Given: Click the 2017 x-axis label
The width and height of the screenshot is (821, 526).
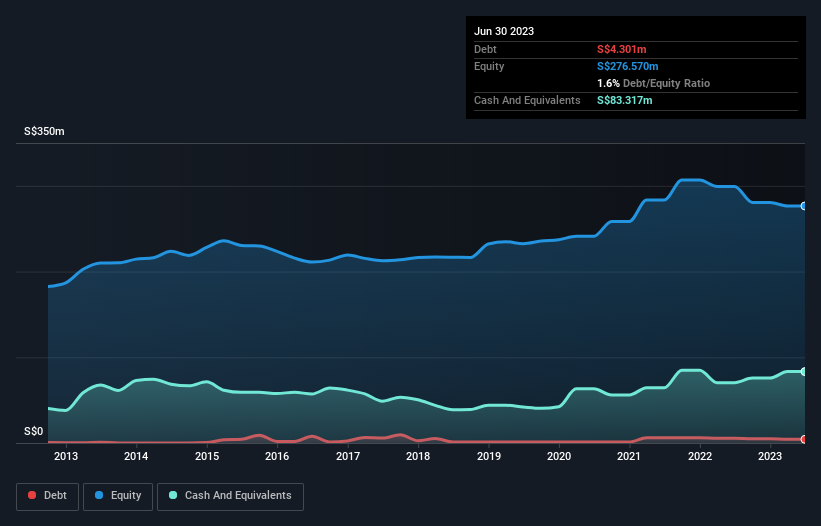Looking at the screenshot, I should [348, 456].
